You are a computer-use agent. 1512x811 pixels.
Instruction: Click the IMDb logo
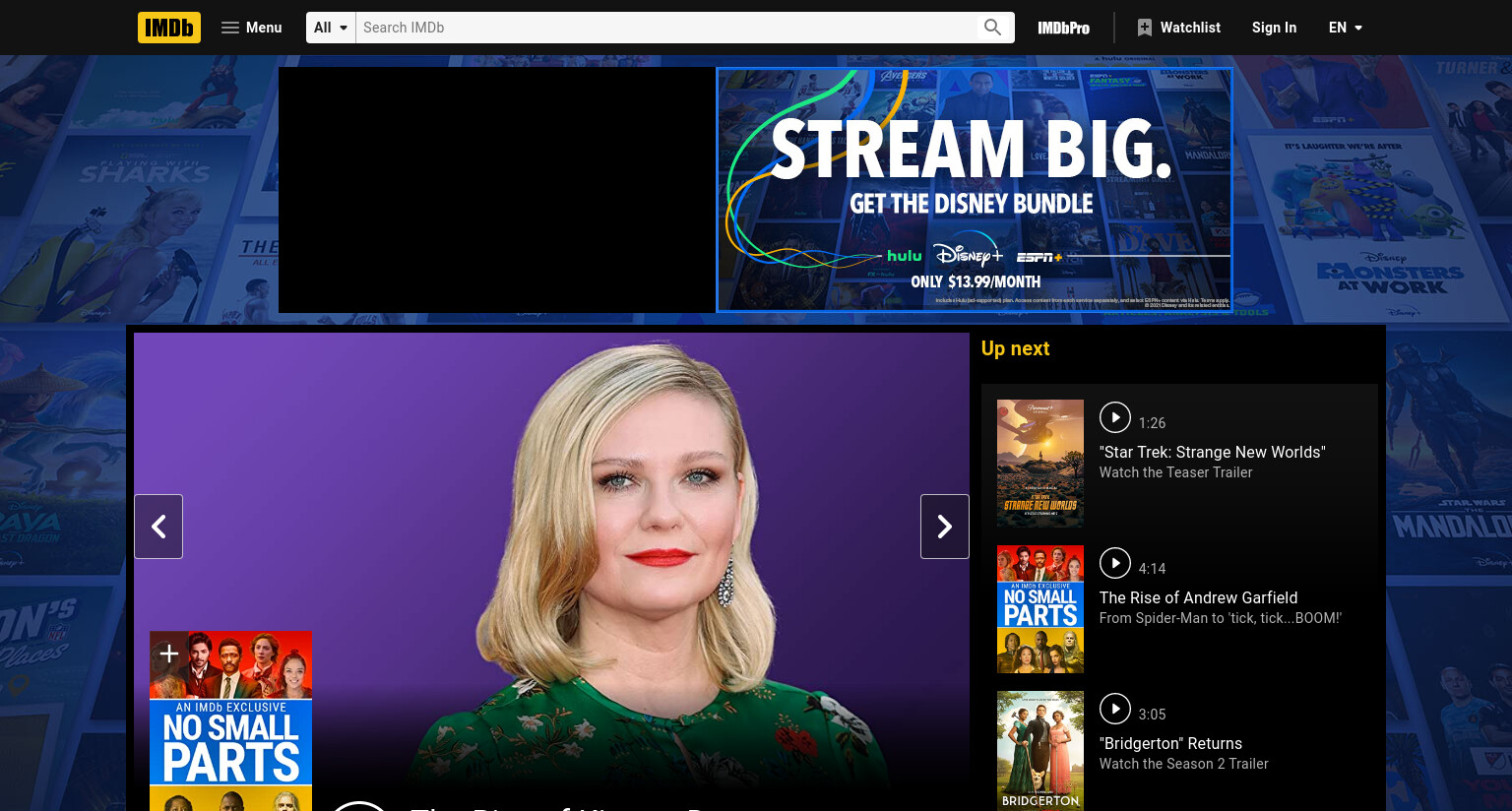[169, 28]
